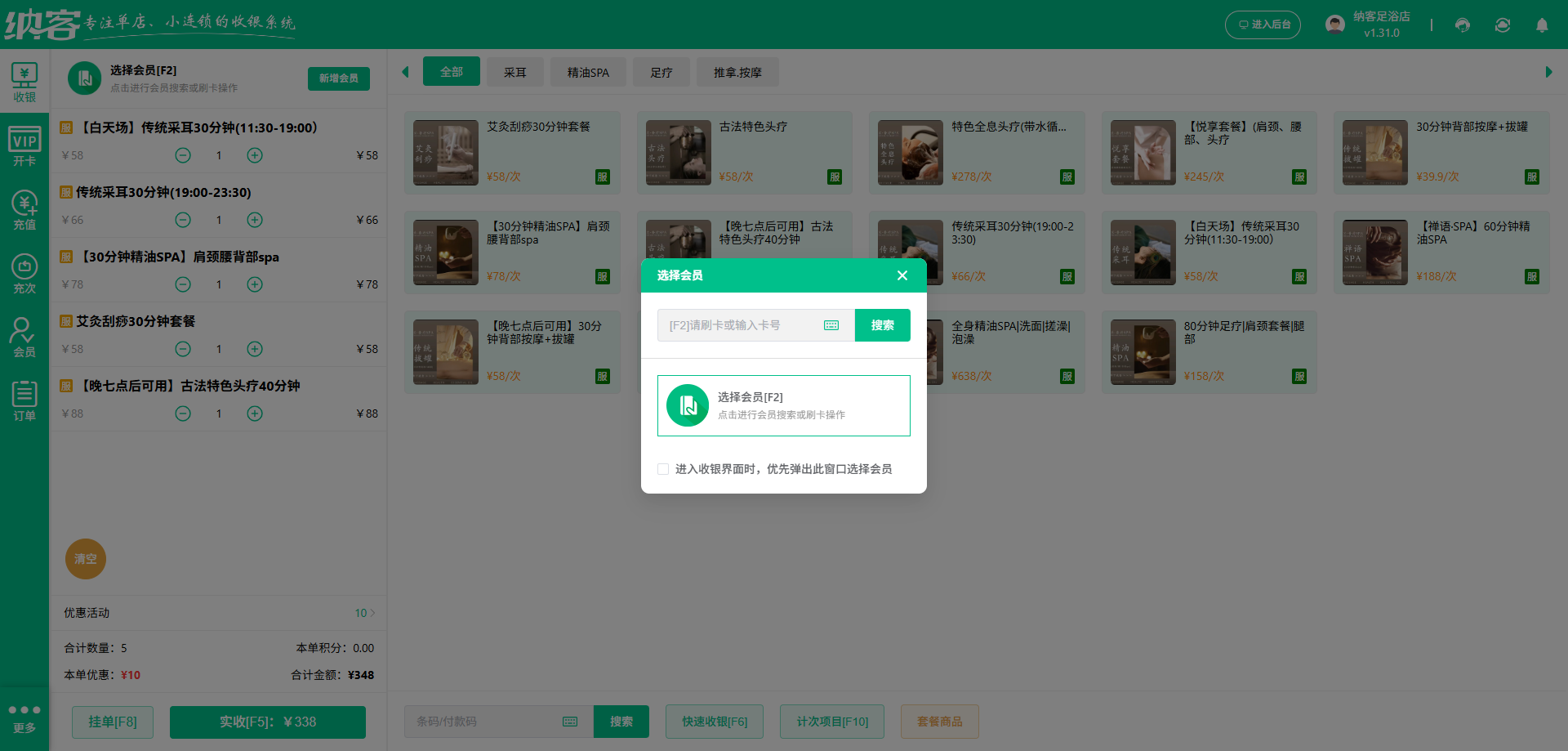1568x751 pixels.
Task: Click the customer service headset icon
Action: 1463,25
